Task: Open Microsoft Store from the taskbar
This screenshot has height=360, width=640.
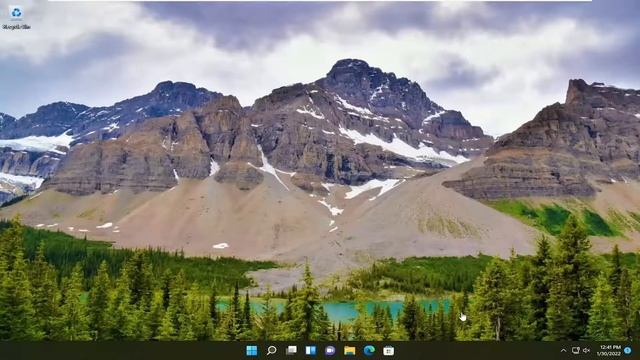Action: coord(389,351)
